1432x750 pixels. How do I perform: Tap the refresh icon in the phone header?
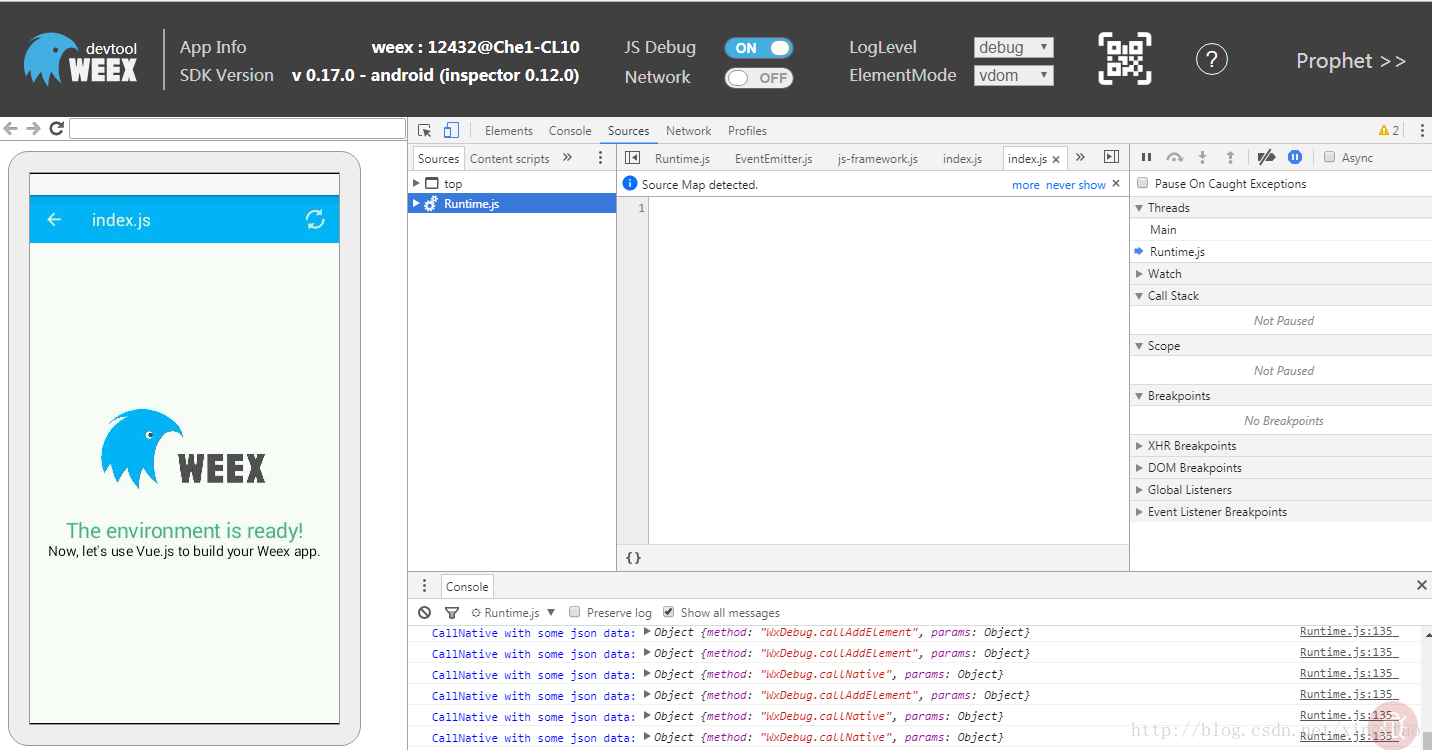coord(315,220)
